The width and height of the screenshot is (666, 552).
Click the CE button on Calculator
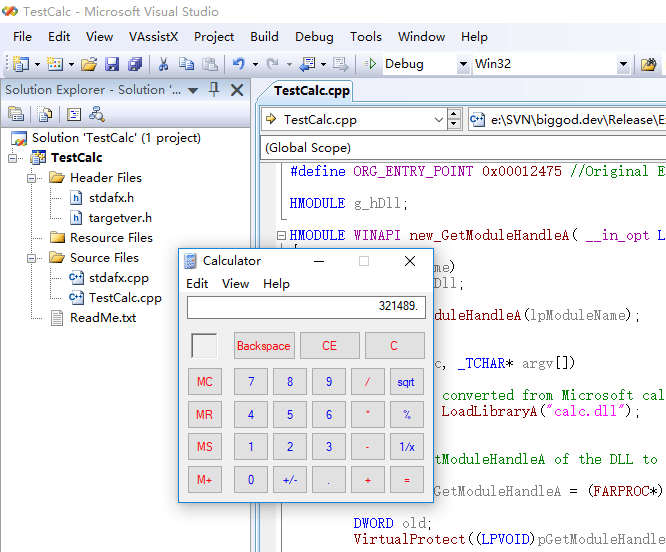click(330, 346)
